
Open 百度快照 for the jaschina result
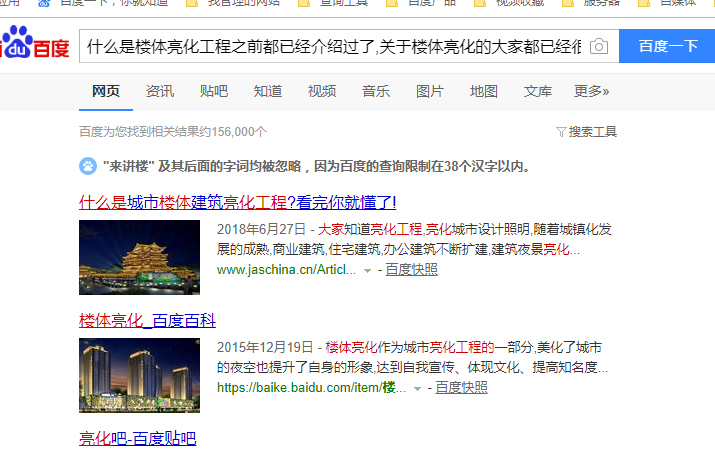point(411,270)
